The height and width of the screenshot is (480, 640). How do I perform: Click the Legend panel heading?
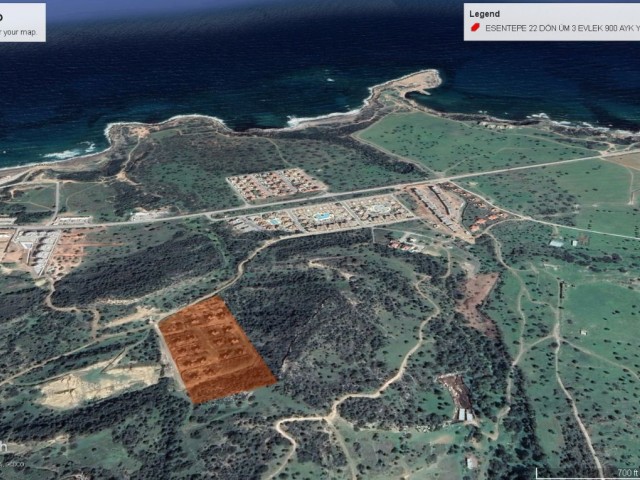pos(484,14)
